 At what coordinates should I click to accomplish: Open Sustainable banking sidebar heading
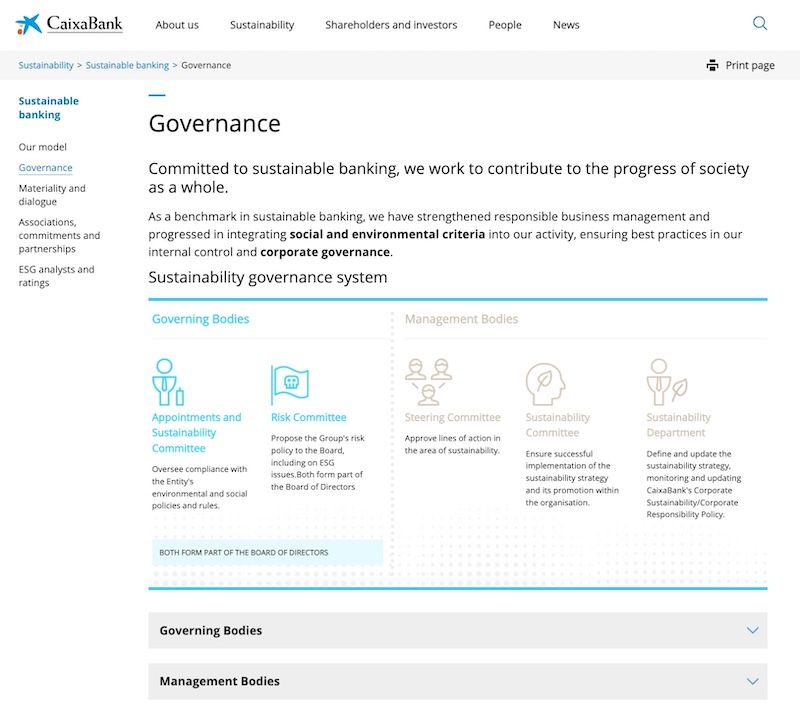48,108
